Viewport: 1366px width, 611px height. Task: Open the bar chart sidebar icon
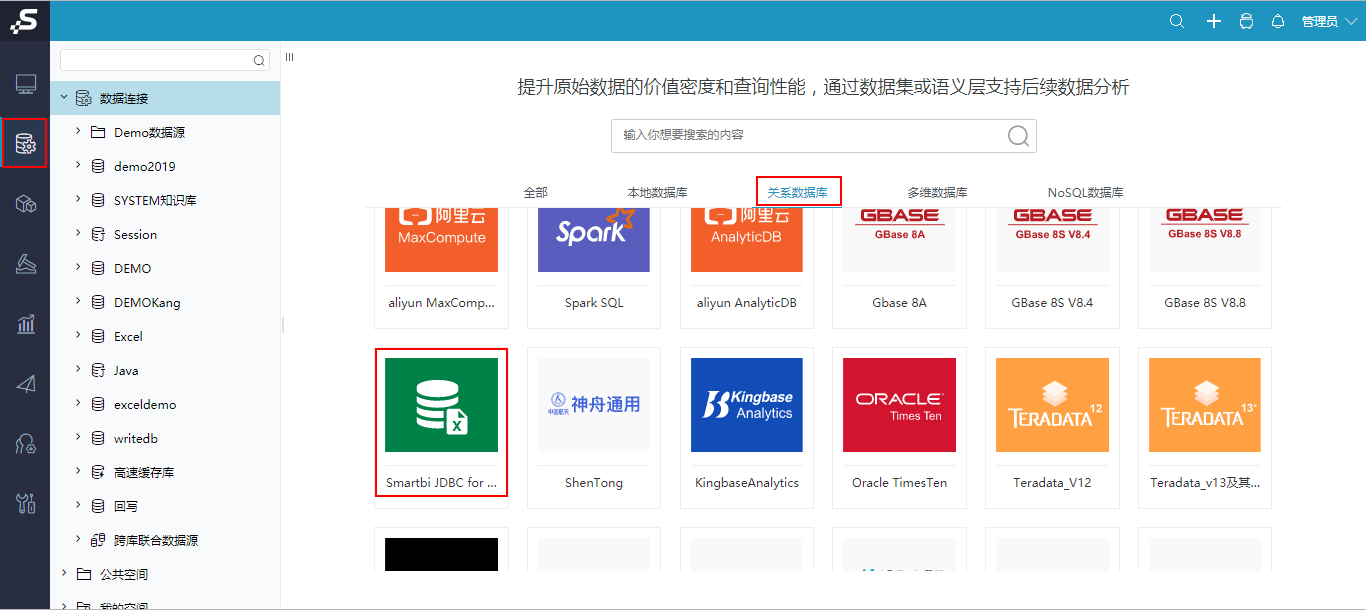(26, 324)
